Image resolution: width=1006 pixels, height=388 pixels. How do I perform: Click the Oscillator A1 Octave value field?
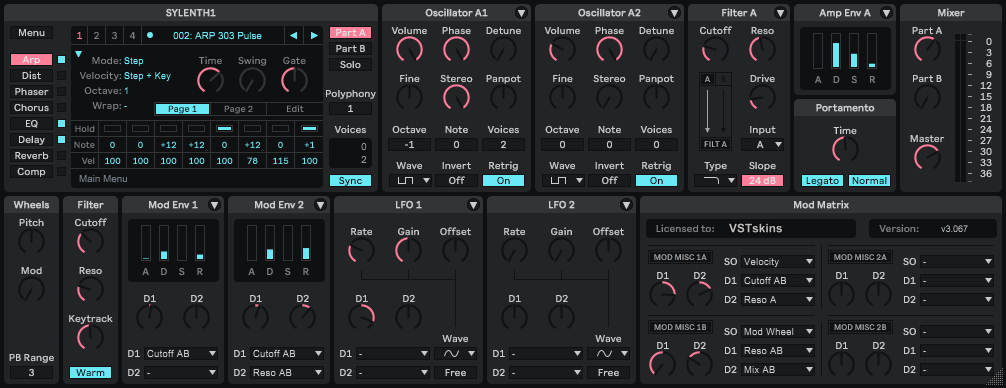click(x=409, y=145)
